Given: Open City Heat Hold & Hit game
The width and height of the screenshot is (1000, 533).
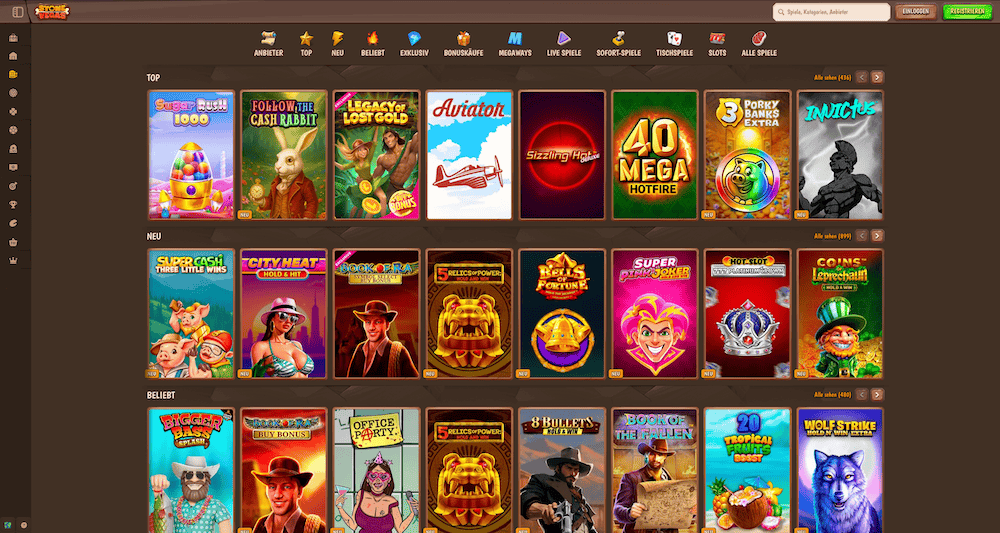Looking at the screenshot, I should [x=284, y=314].
